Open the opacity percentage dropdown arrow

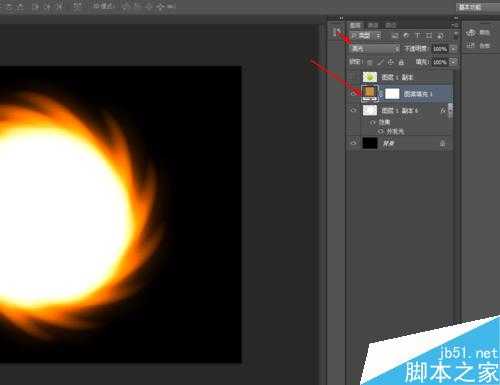pos(453,49)
